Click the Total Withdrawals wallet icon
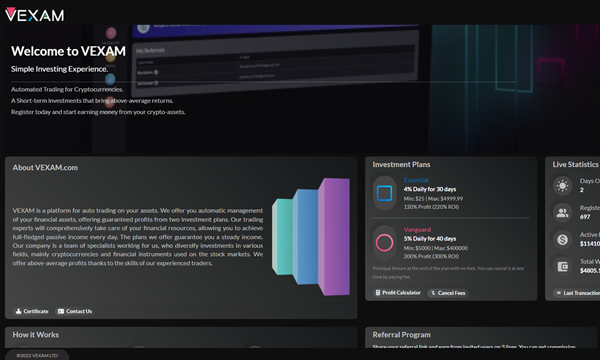This screenshot has width=600, height=360. click(x=562, y=266)
